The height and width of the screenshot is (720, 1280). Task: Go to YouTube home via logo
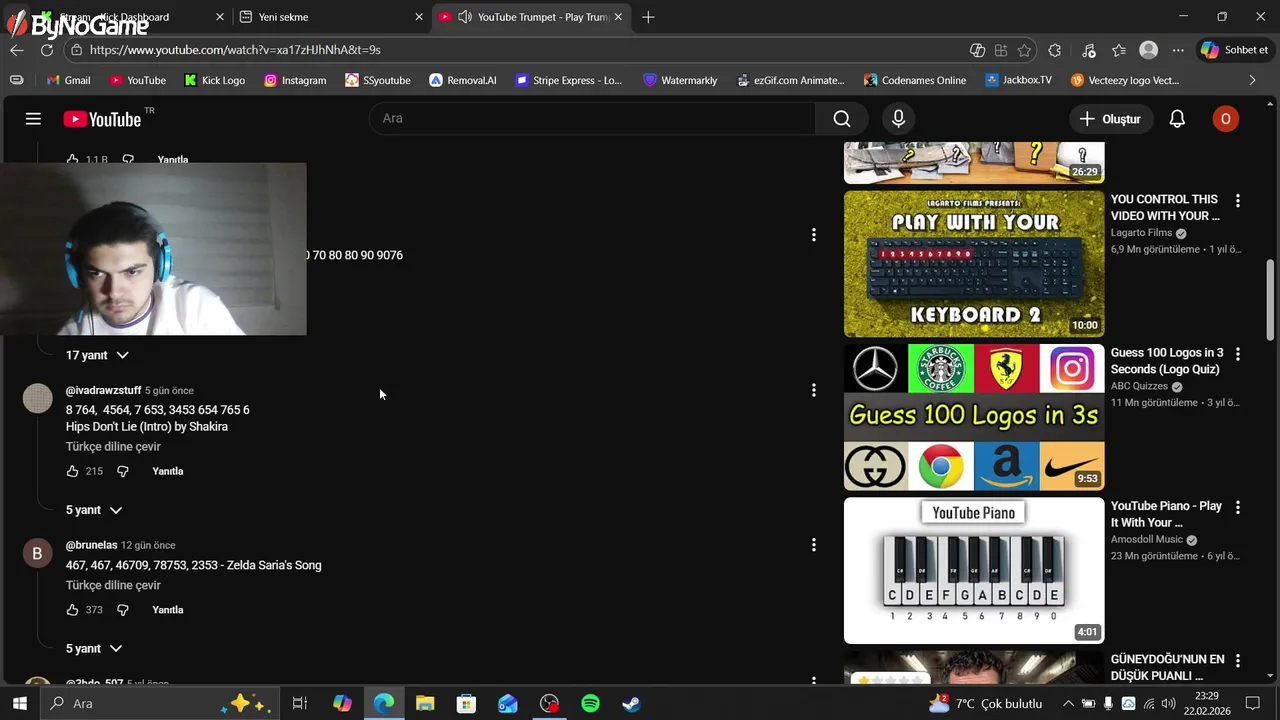[x=102, y=119]
